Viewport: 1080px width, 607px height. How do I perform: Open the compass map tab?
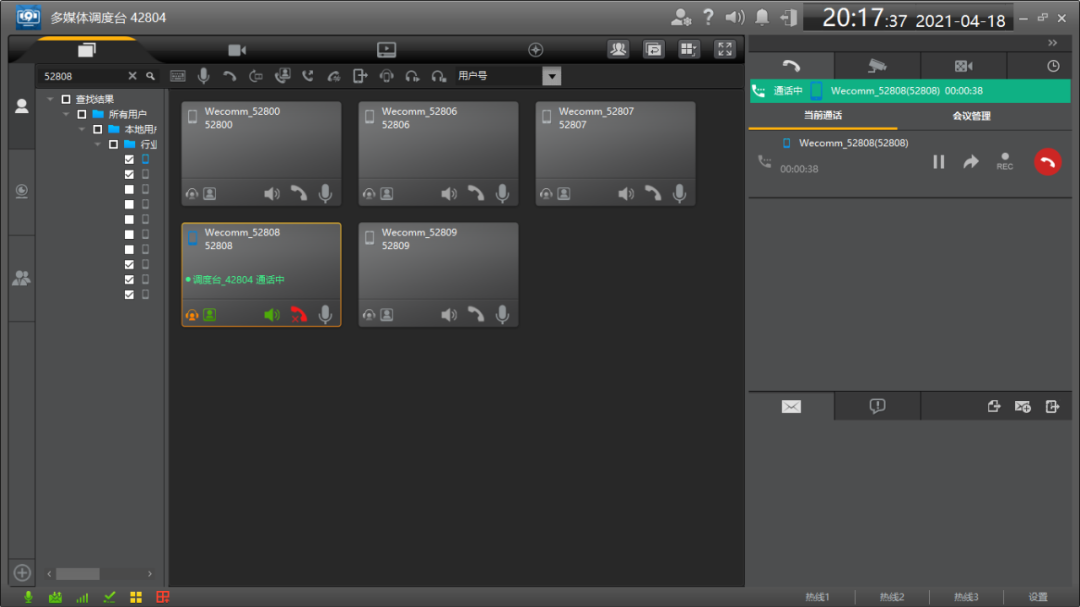point(536,50)
